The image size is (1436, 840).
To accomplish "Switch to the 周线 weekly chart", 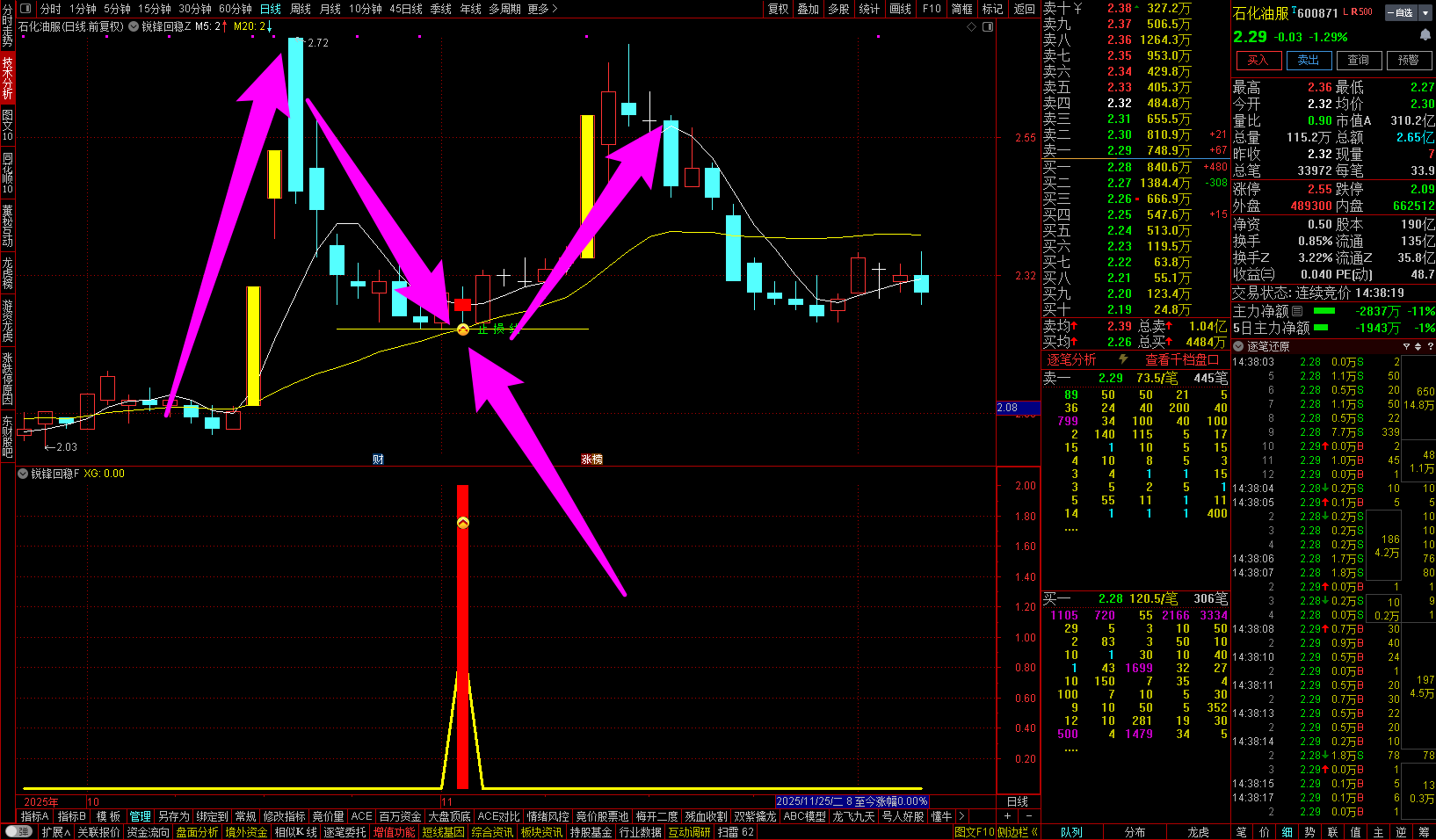I will coord(301,9).
